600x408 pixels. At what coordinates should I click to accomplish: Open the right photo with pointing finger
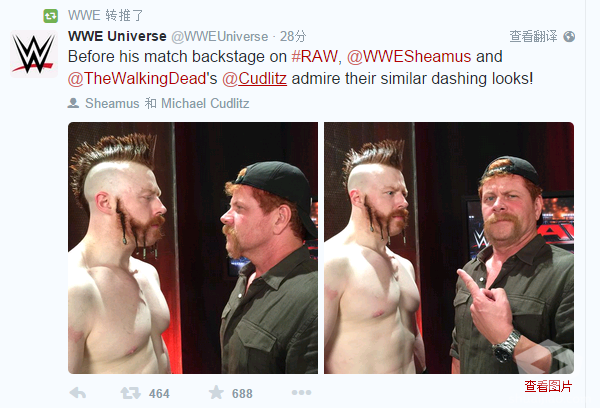(x=449, y=248)
